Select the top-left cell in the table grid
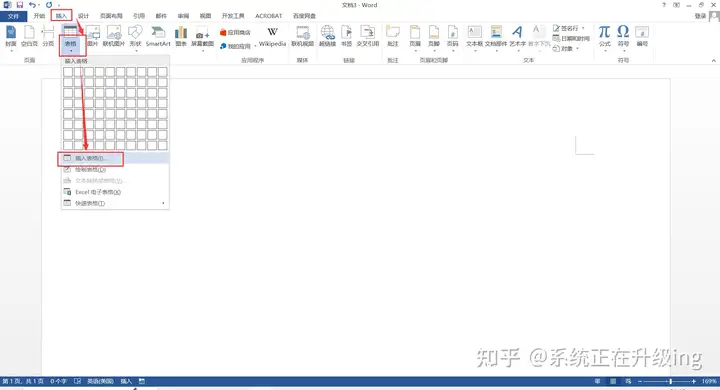This screenshot has height=390, width=720. click(x=68, y=72)
